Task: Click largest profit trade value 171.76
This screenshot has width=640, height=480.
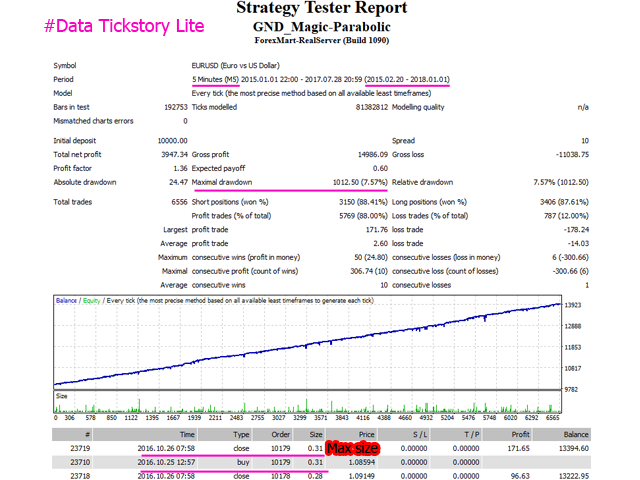Action: click(x=376, y=229)
